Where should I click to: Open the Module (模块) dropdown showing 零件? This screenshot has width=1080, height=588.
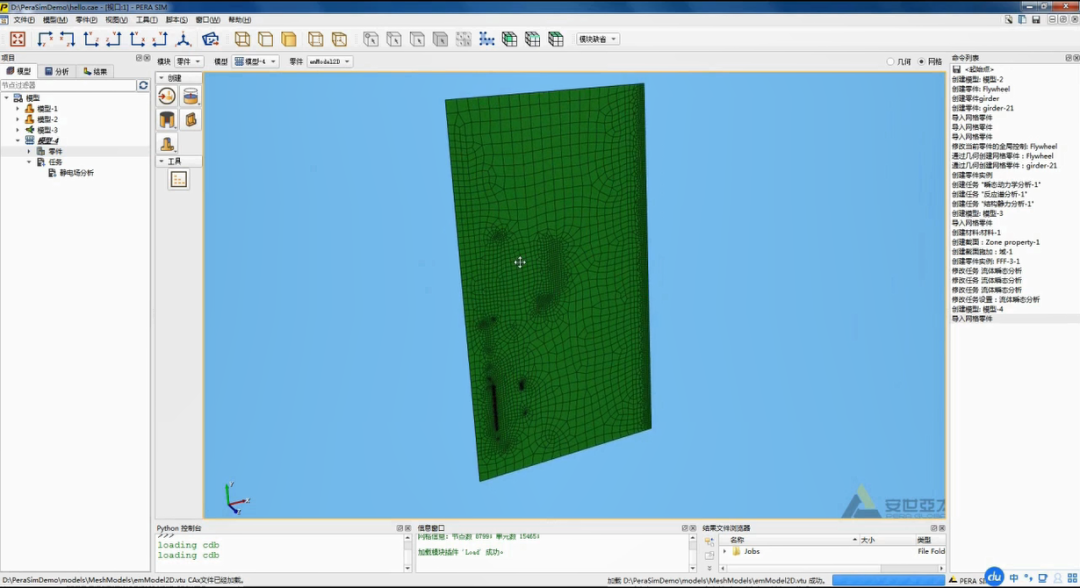point(188,61)
